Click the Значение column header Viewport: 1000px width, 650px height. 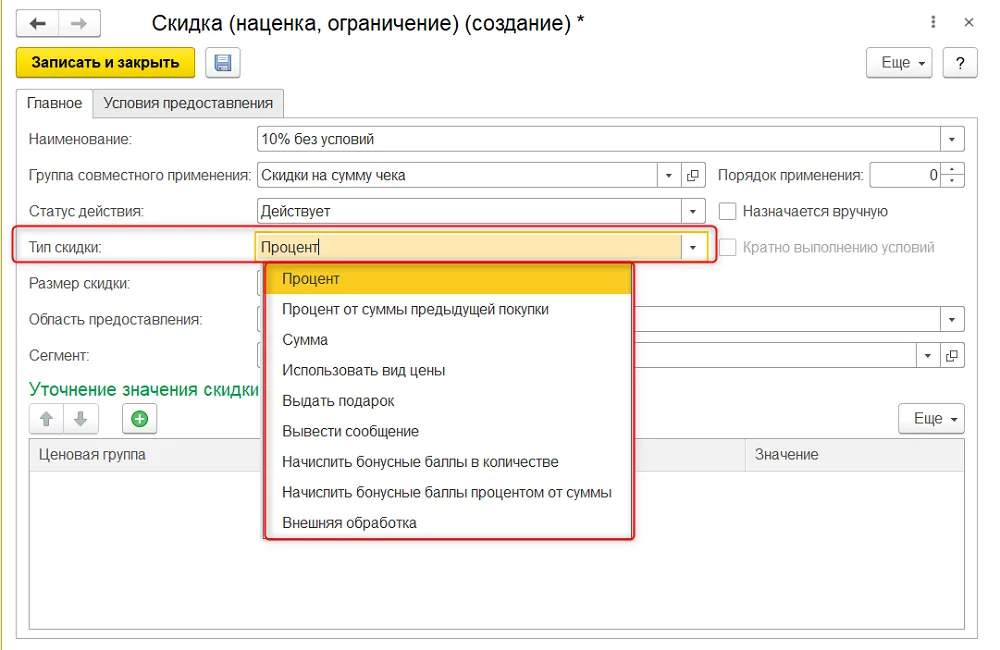(x=854, y=455)
